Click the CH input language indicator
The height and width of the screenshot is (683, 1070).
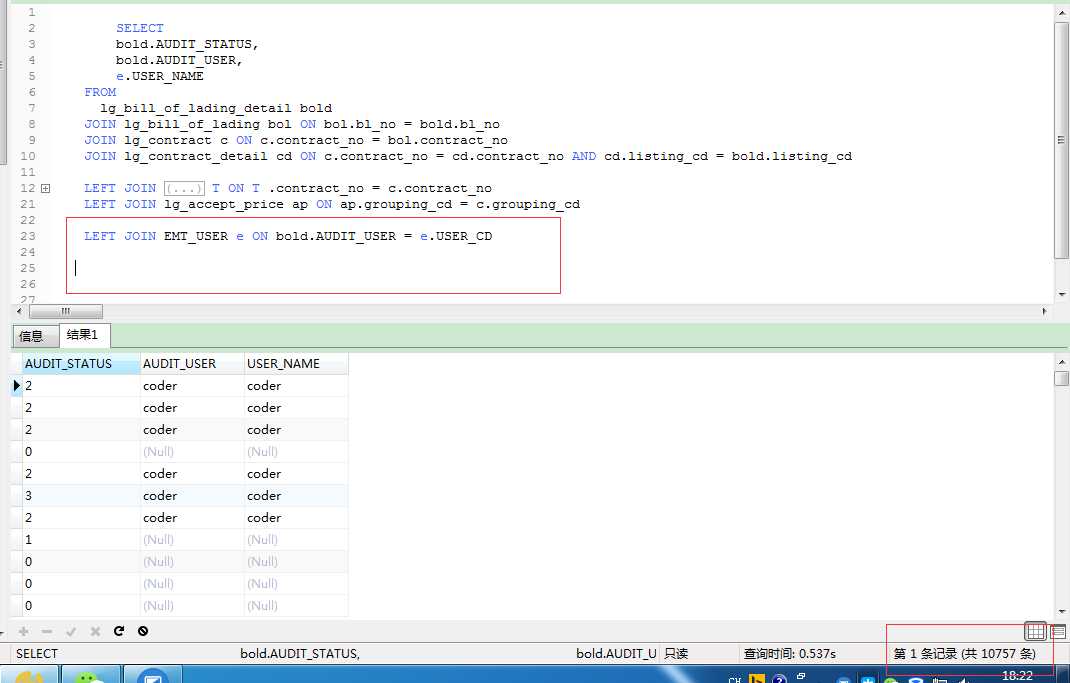734,679
